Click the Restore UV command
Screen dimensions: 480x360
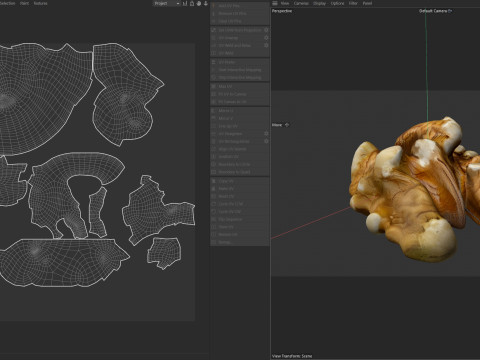tap(240, 235)
